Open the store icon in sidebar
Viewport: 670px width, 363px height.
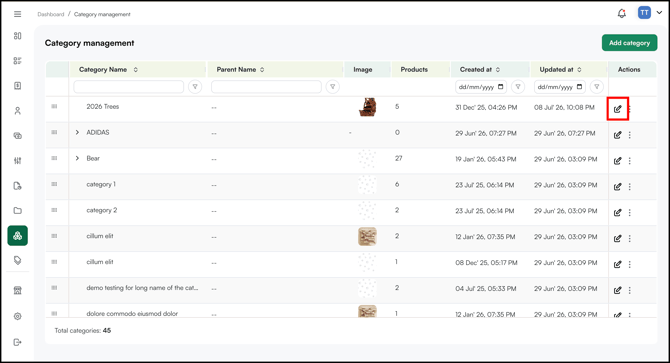(18, 291)
